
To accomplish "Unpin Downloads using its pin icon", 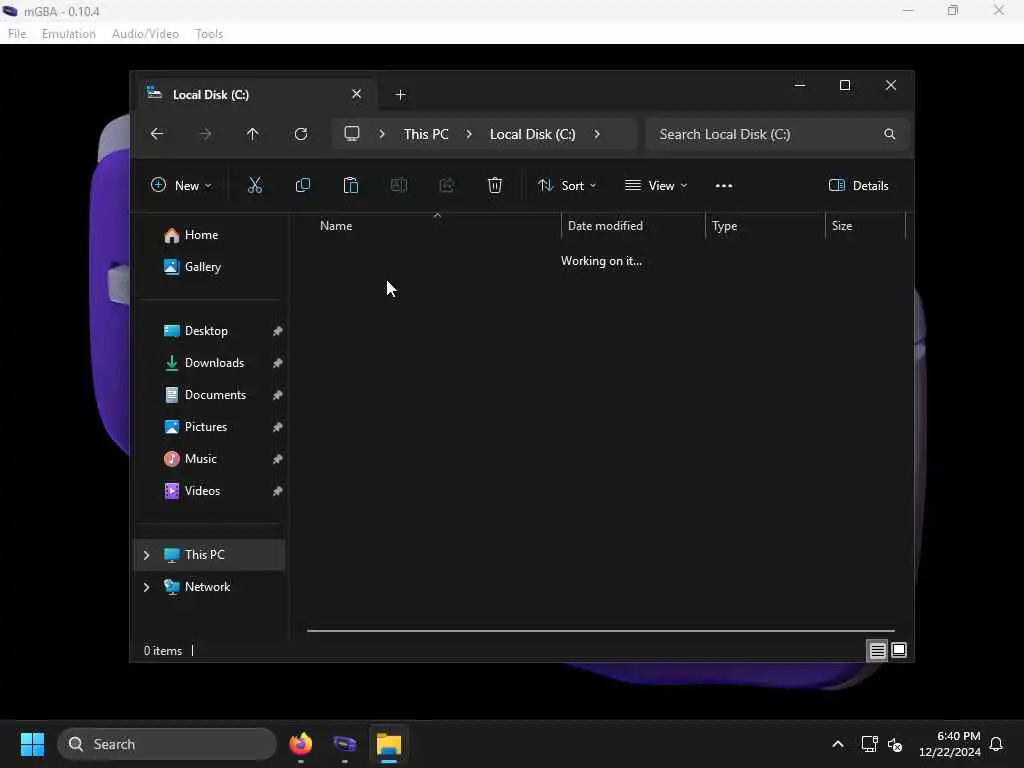I will coord(278,363).
